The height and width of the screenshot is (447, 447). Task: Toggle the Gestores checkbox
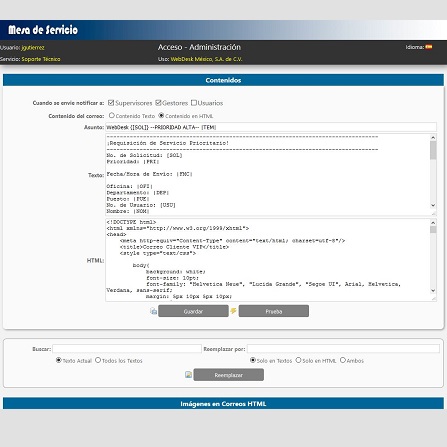[x=158, y=103]
